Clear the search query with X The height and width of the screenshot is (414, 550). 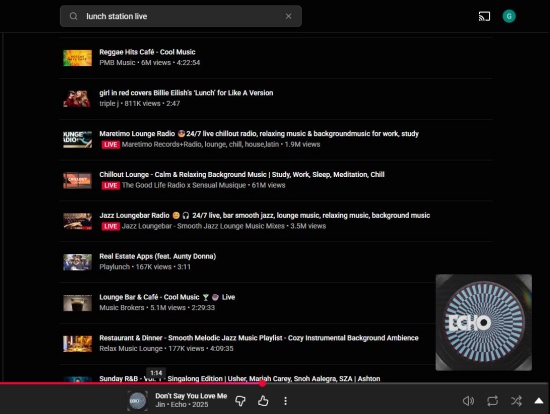288,16
